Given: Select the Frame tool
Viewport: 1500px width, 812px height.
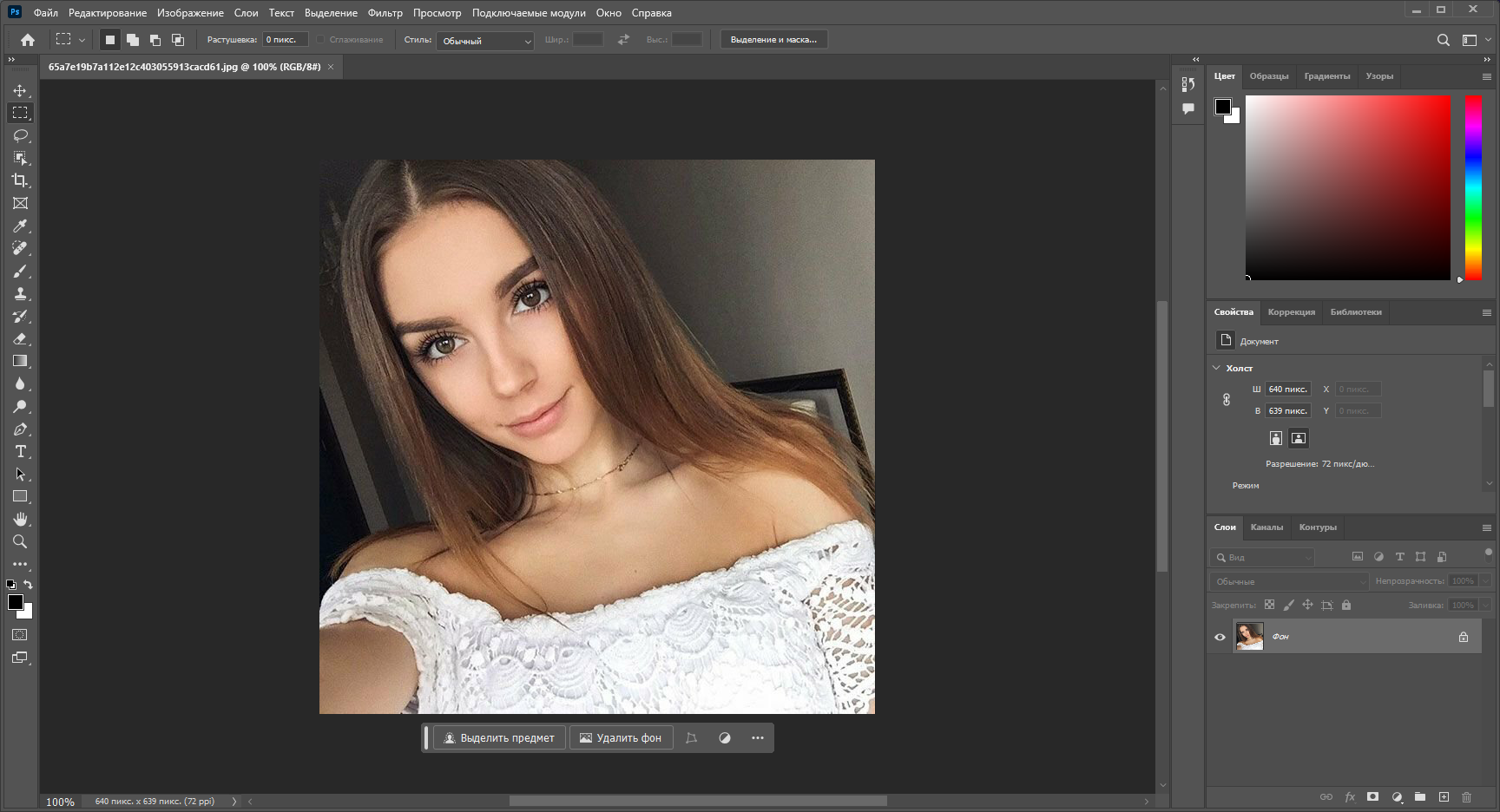Looking at the screenshot, I should [x=20, y=203].
